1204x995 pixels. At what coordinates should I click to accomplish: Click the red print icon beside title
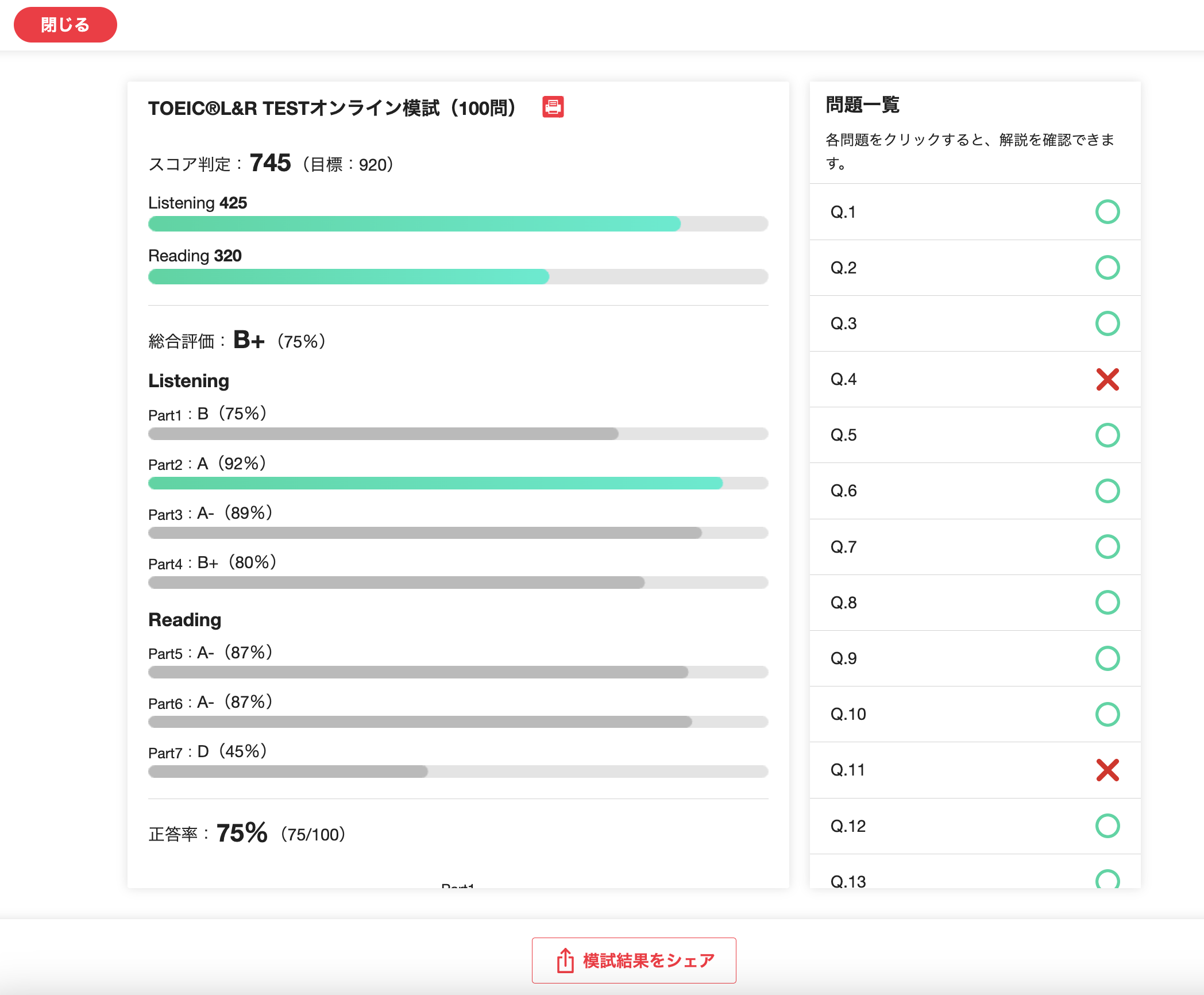553,107
